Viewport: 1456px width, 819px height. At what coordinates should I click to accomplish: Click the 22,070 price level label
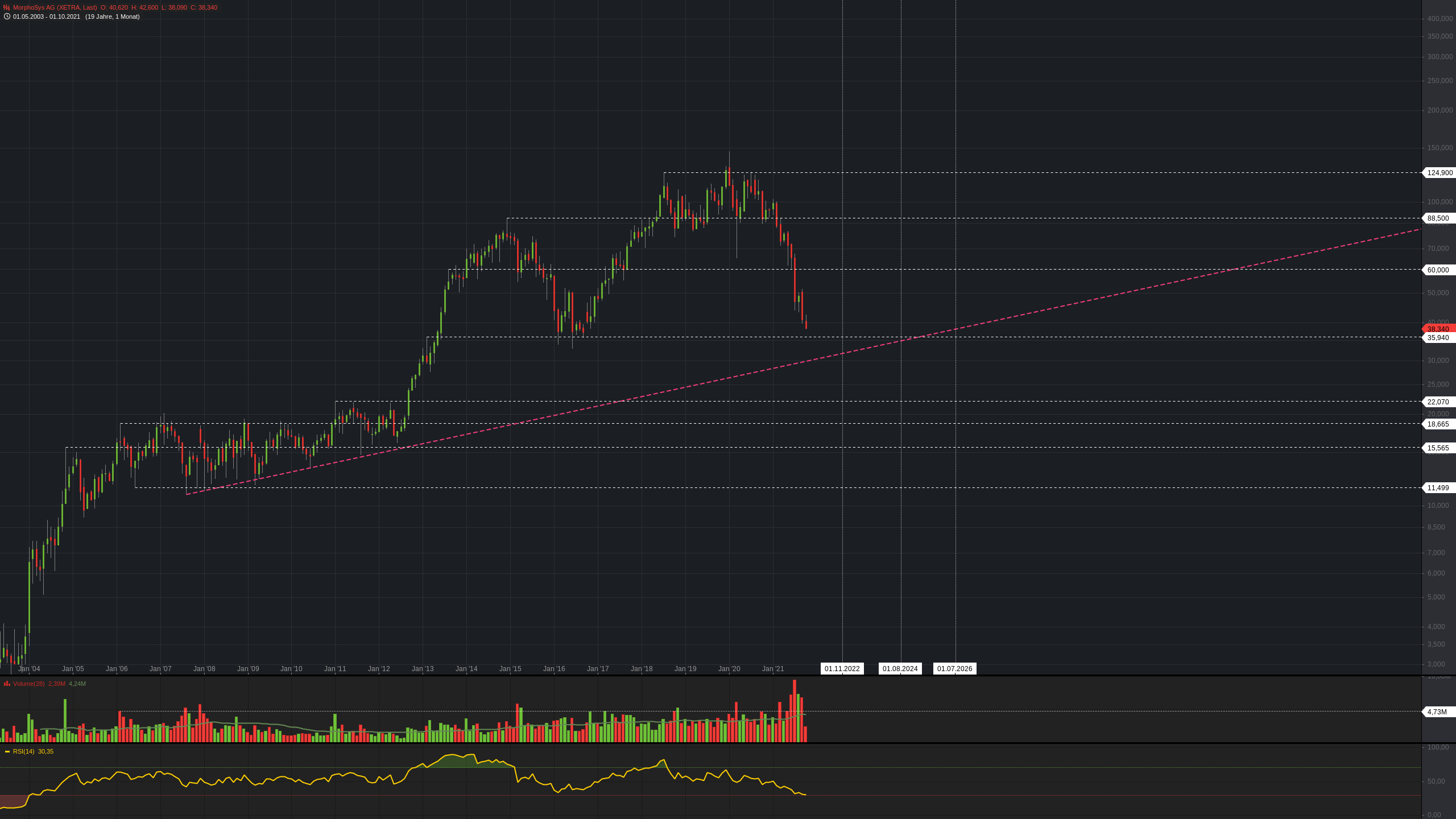pyautogui.click(x=1438, y=402)
